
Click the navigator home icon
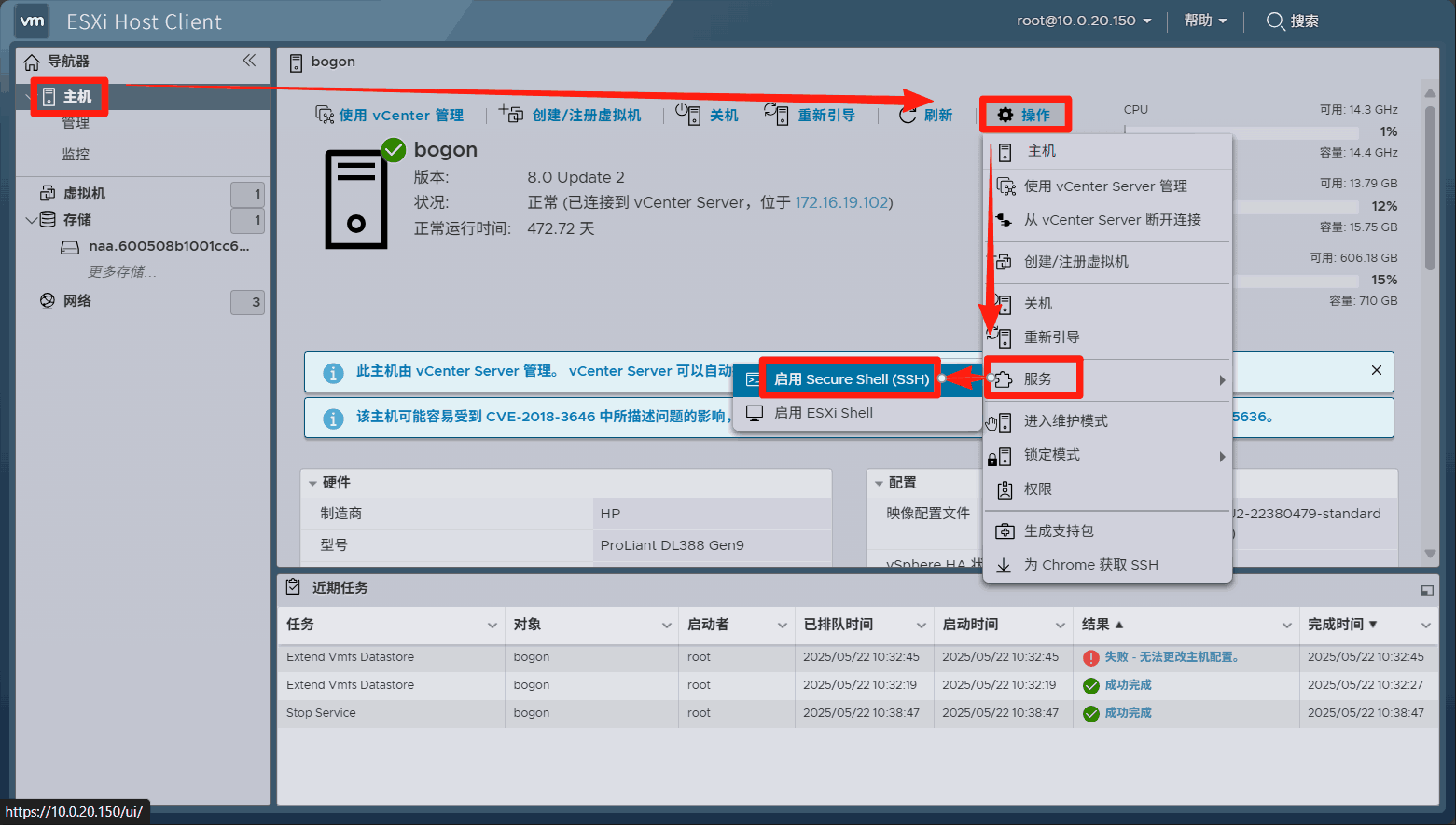point(32,62)
